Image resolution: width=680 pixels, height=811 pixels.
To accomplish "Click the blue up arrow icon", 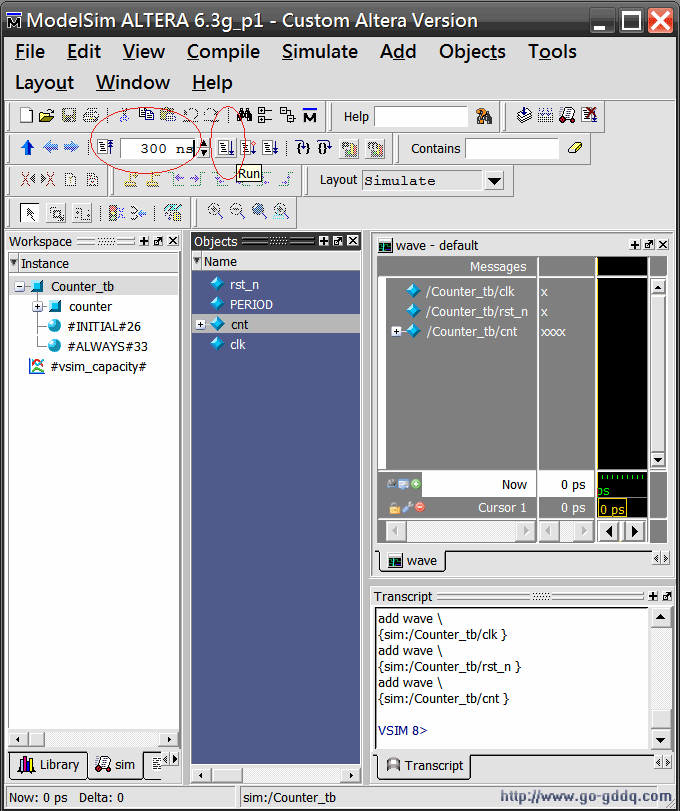I will click(x=27, y=148).
